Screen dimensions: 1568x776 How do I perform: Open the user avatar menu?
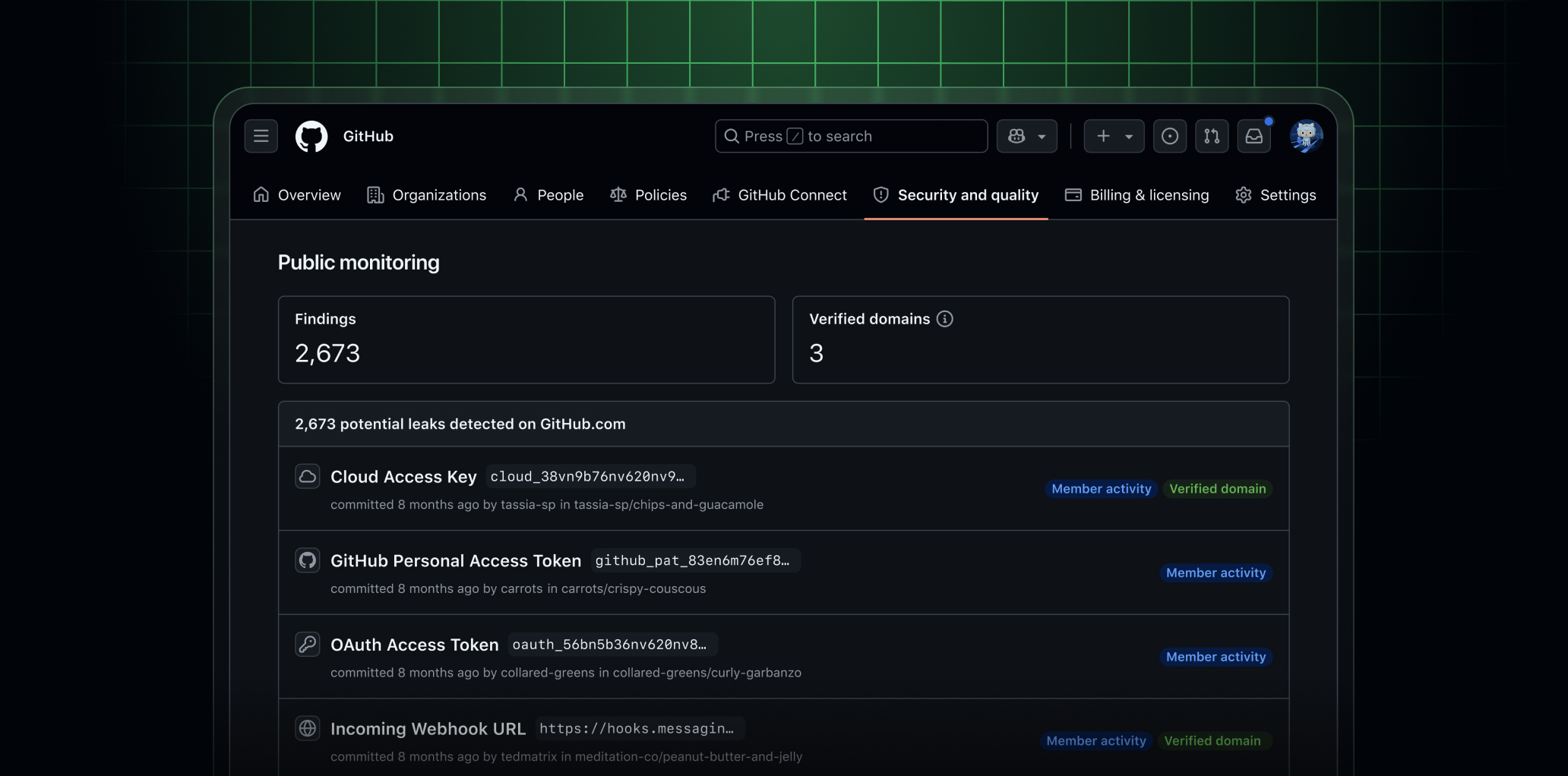1307,136
